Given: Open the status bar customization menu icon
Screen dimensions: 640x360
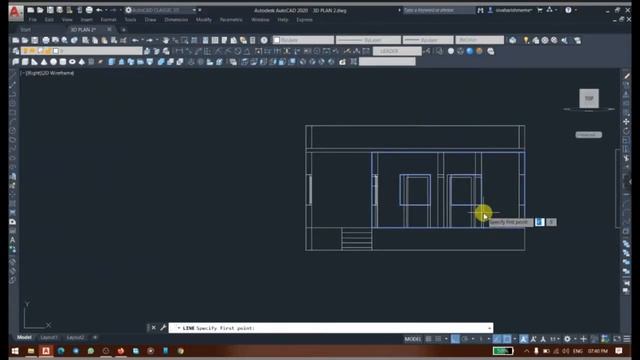Looking at the screenshot, I should pos(627,339).
